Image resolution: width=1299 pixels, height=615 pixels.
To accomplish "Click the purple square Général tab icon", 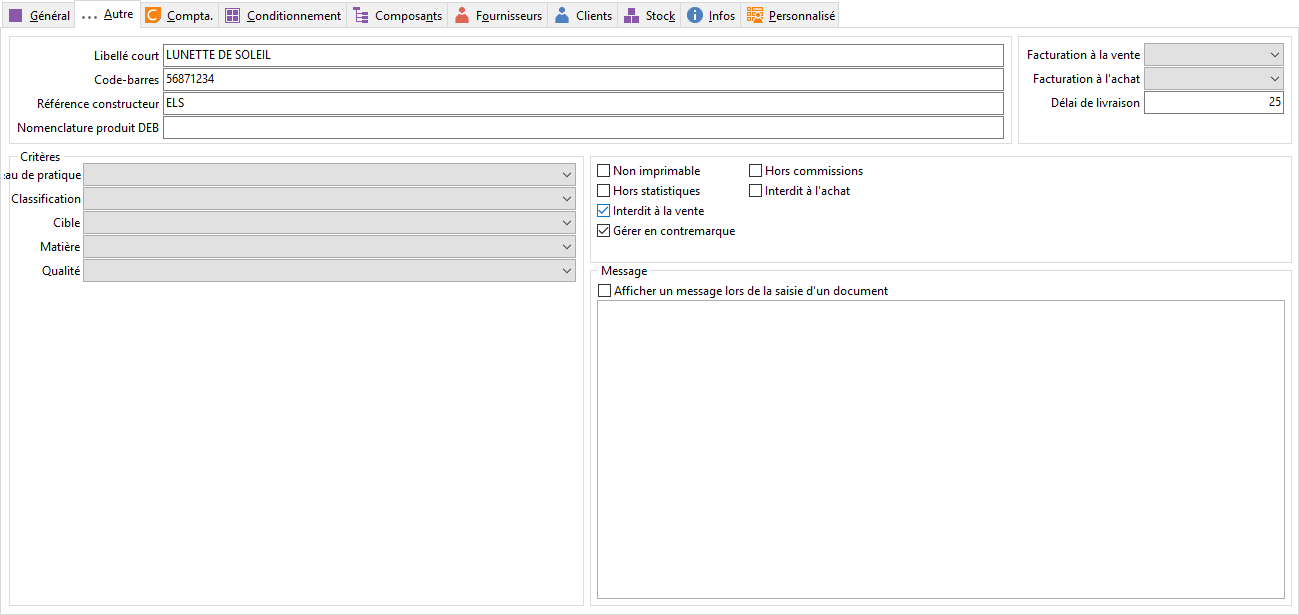I will coord(15,16).
